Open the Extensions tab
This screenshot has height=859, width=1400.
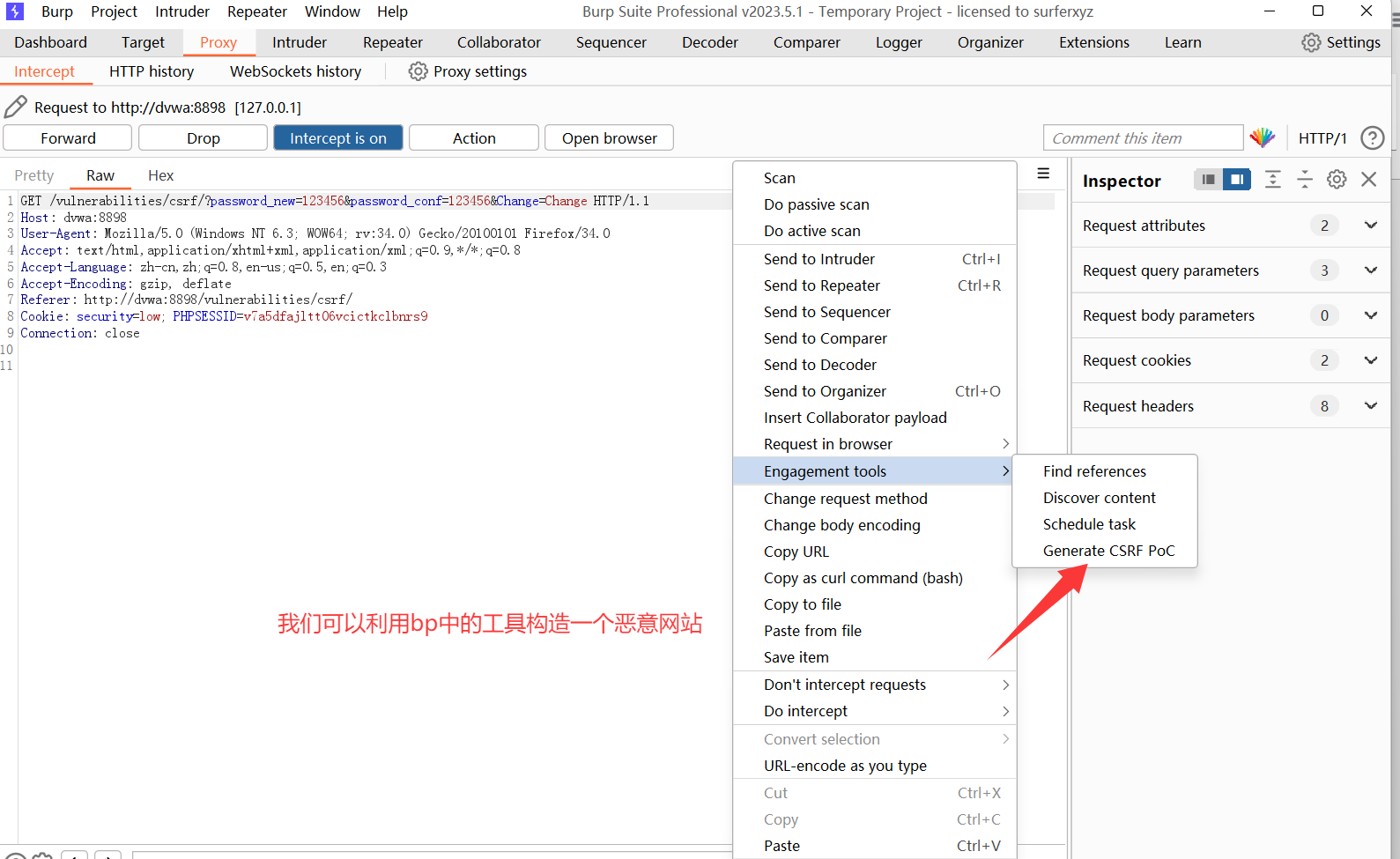[1094, 42]
